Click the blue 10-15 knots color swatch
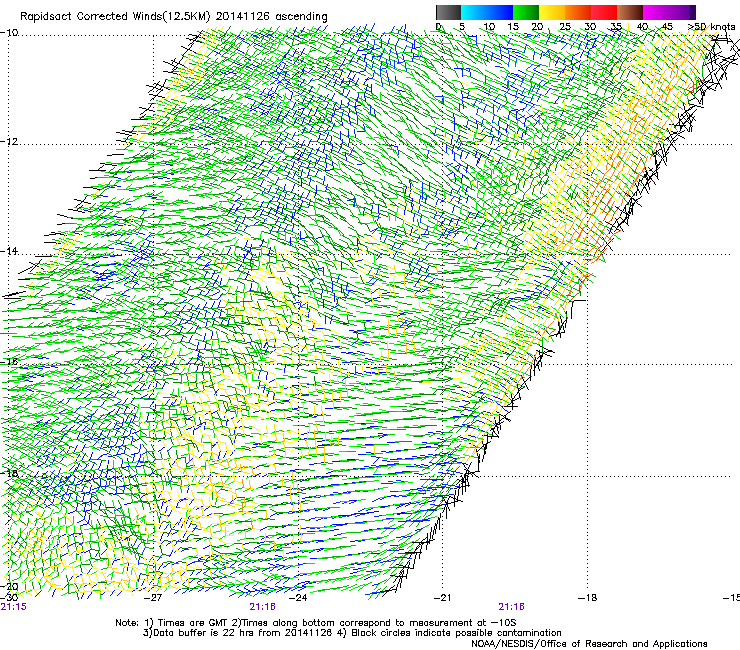The height and width of the screenshot is (650, 740). coord(500,12)
